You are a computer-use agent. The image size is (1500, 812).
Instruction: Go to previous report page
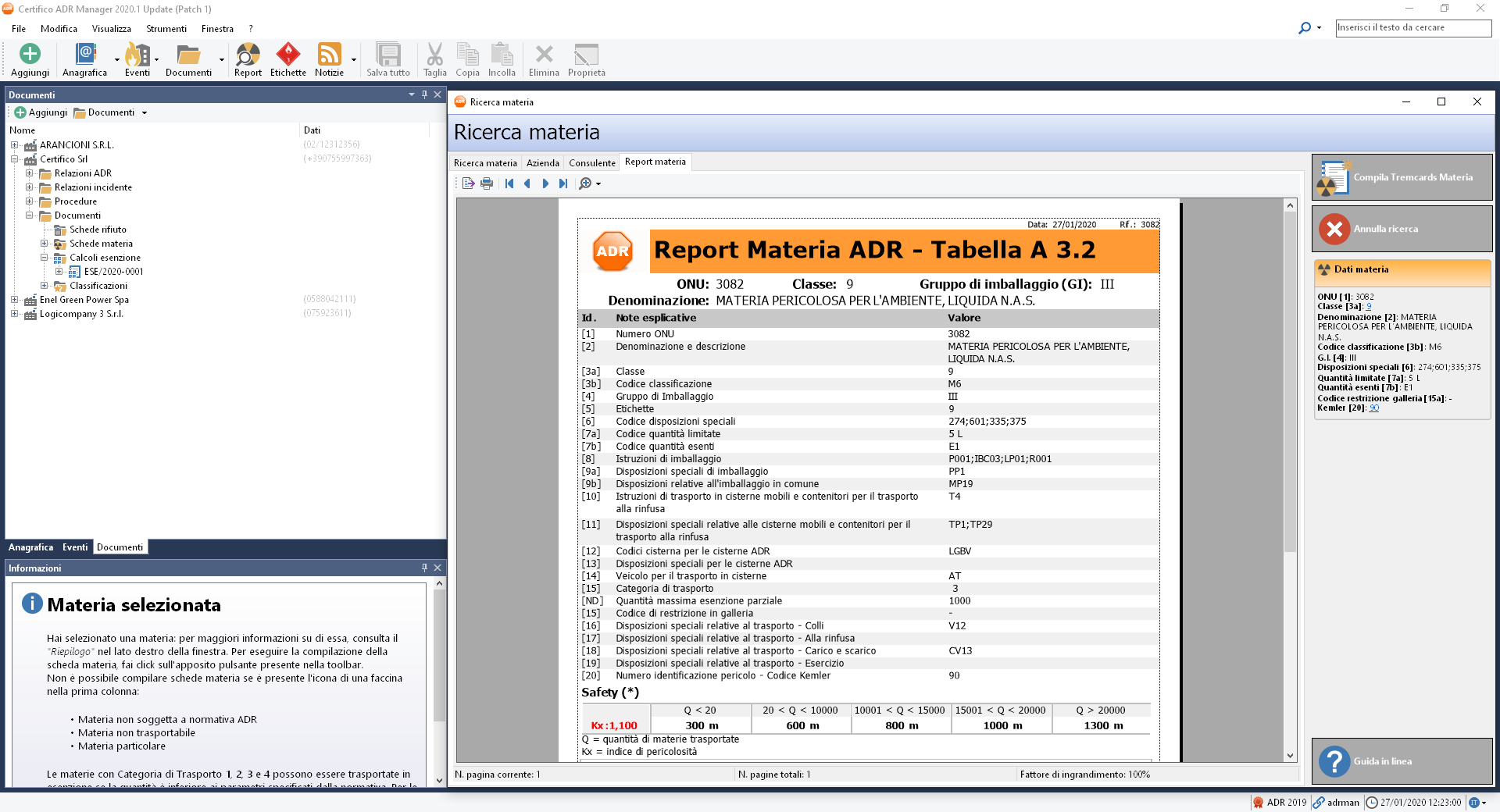point(527,183)
